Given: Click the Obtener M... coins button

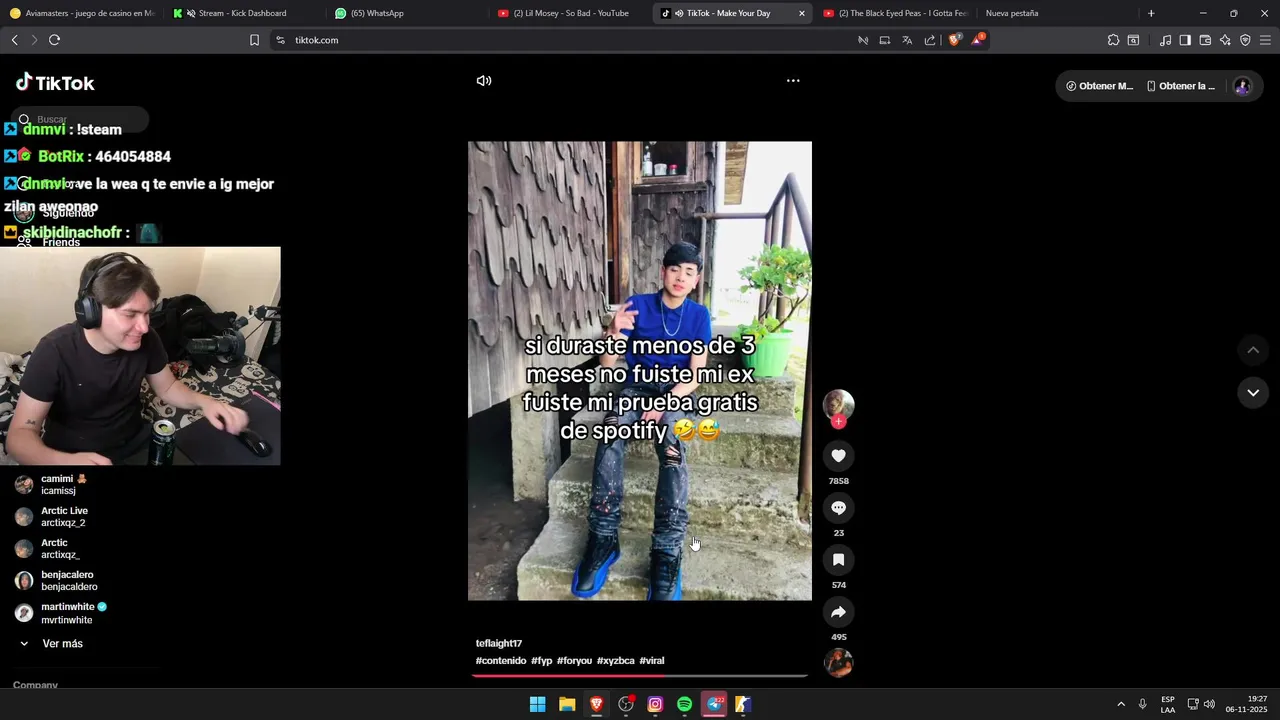Looking at the screenshot, I should (1100, 86).
